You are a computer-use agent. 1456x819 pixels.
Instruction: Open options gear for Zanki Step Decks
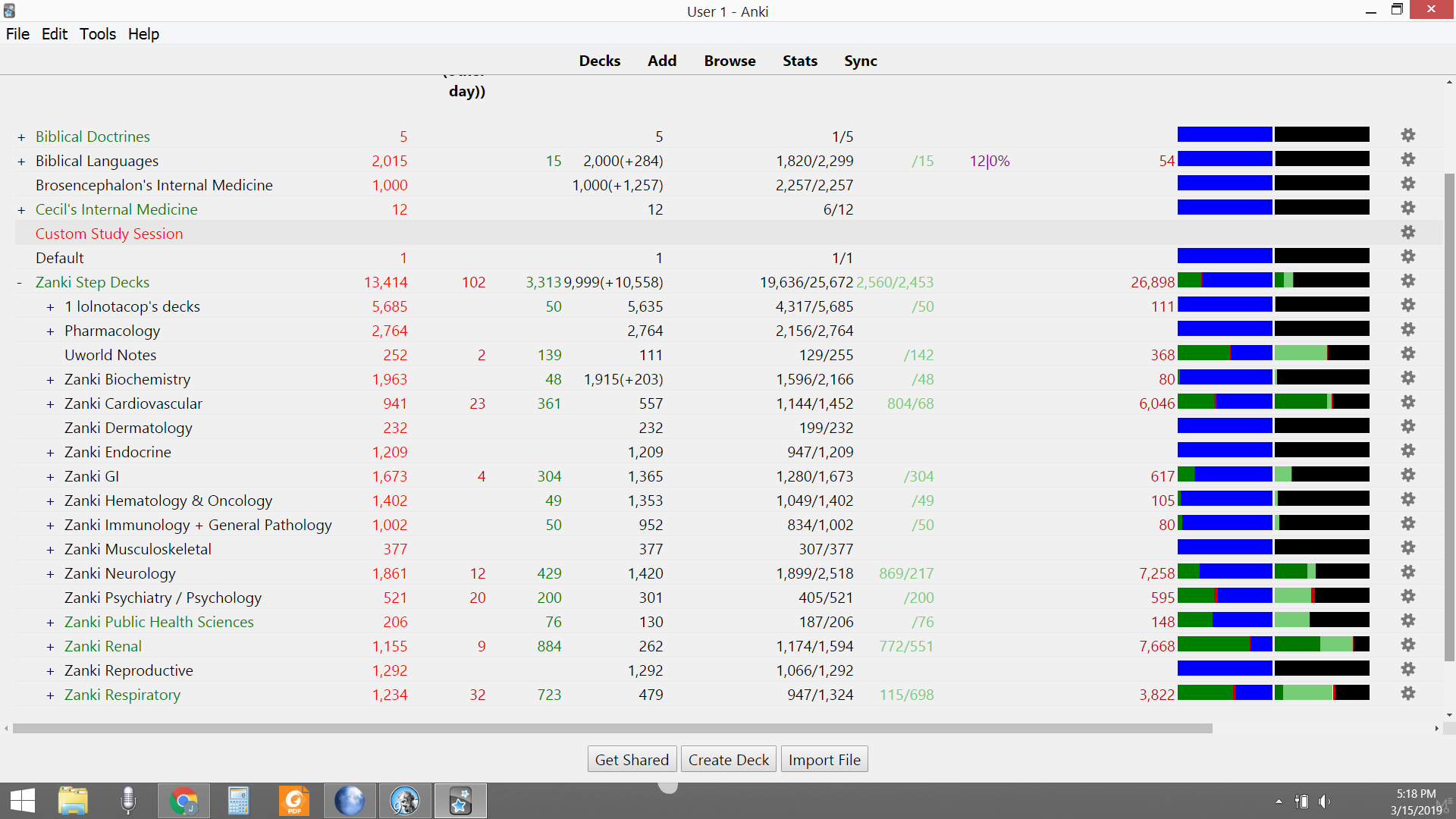(1408, 281)
